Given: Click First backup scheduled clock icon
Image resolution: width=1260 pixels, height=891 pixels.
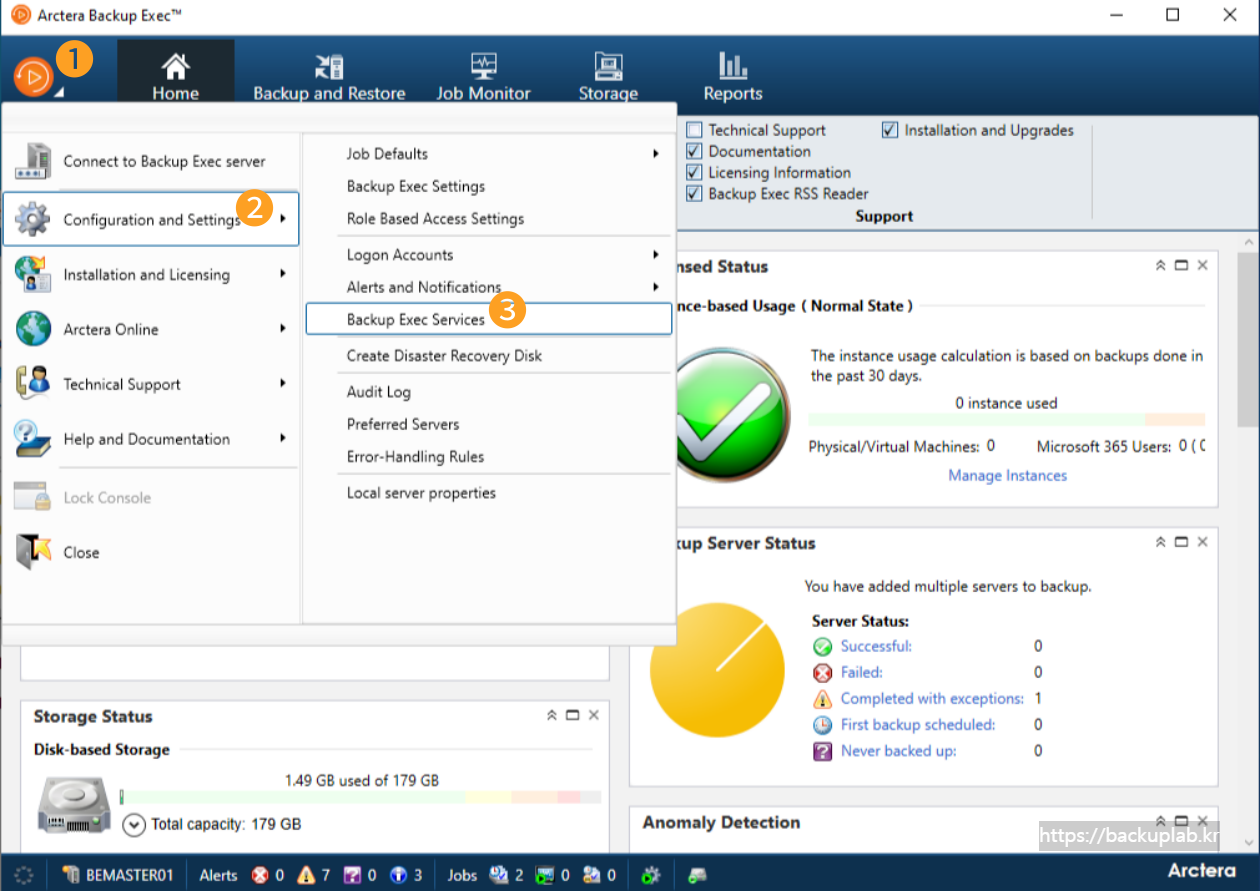Looking at the screenshot, I should coord(822,724).
